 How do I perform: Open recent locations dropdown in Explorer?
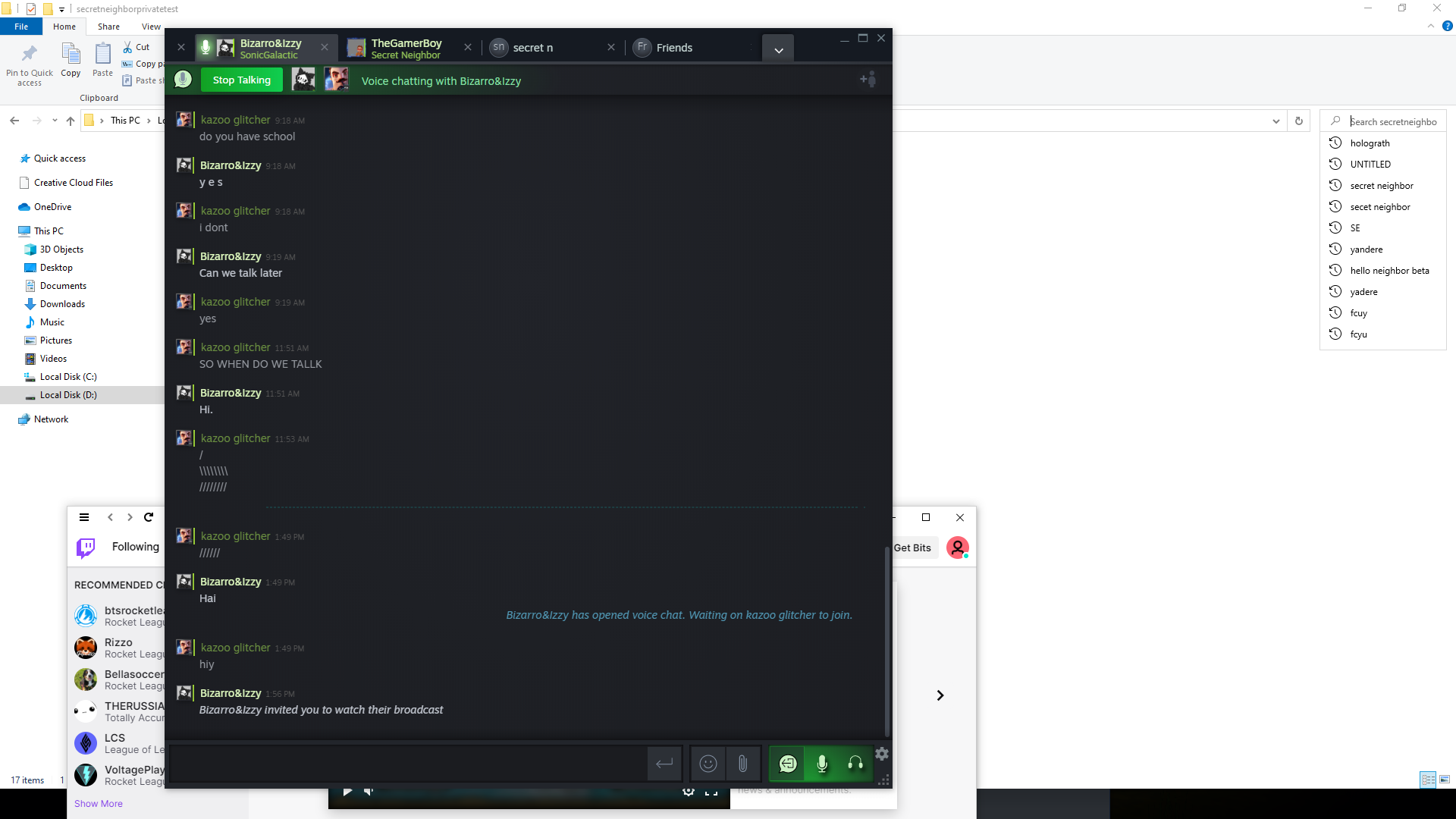pos(55,121)
